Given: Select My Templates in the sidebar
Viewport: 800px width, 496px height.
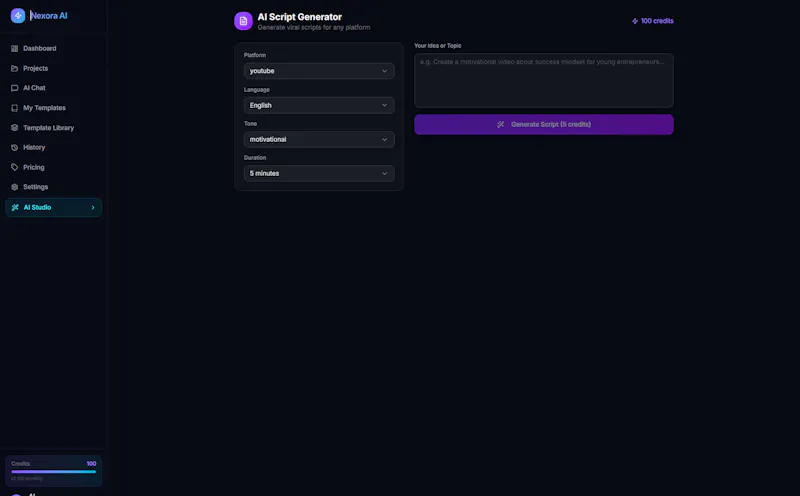Looking at the screenshot, I should (54, 108).
